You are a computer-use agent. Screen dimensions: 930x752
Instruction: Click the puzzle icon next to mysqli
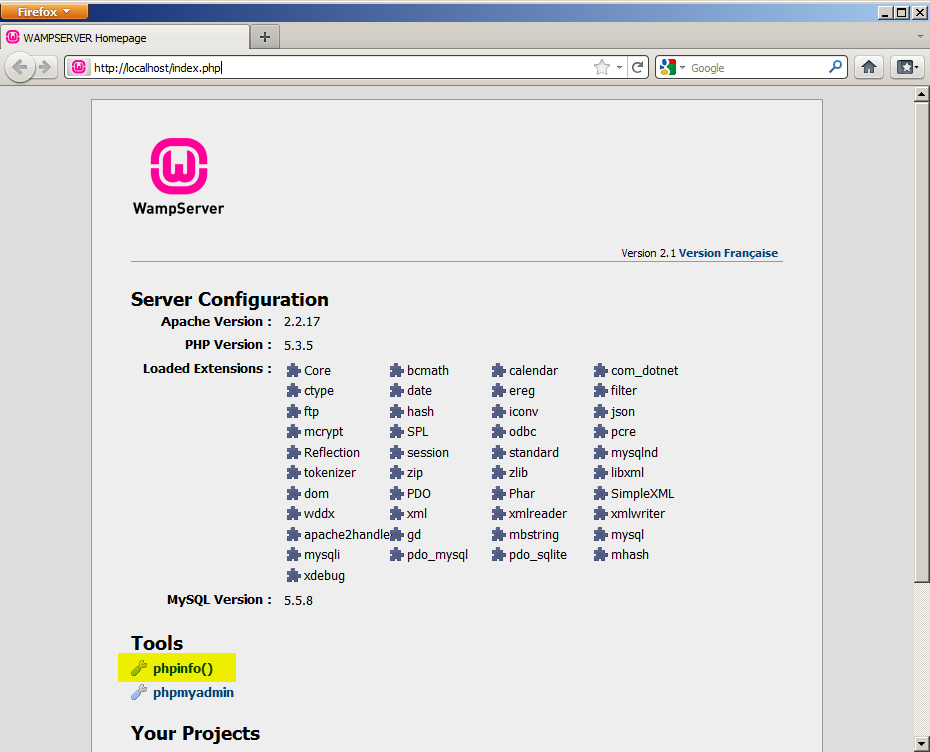click(294, 555)
